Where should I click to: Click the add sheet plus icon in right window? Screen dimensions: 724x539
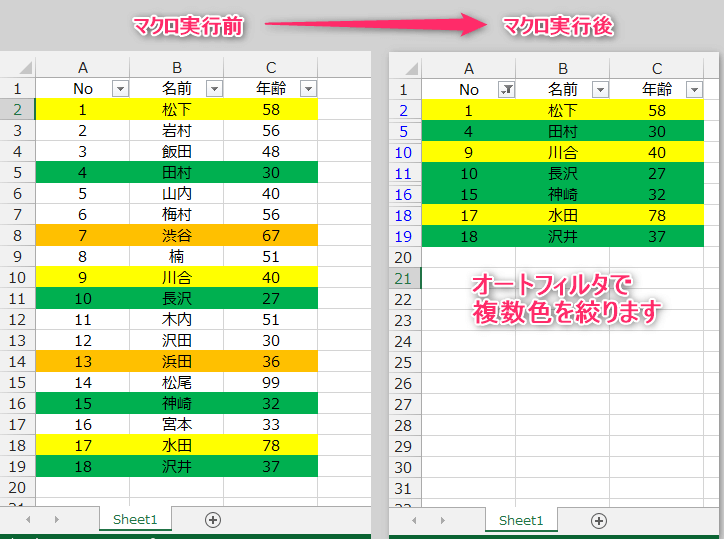tap(599, 521)
